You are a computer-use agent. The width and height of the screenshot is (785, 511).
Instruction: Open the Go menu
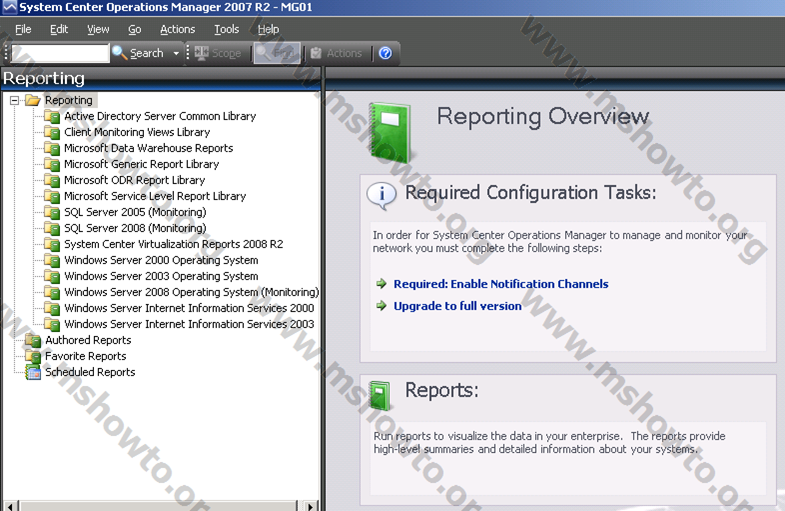coord(134,30)
